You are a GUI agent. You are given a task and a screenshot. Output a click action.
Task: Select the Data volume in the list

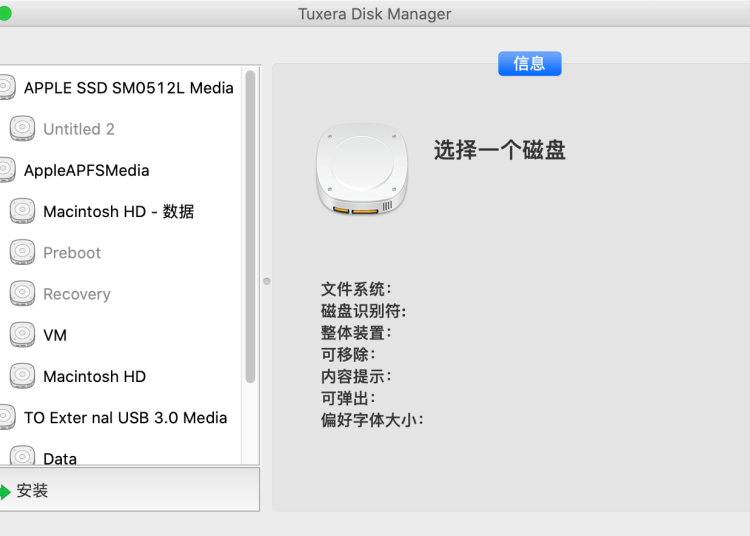tap(60, 458)
